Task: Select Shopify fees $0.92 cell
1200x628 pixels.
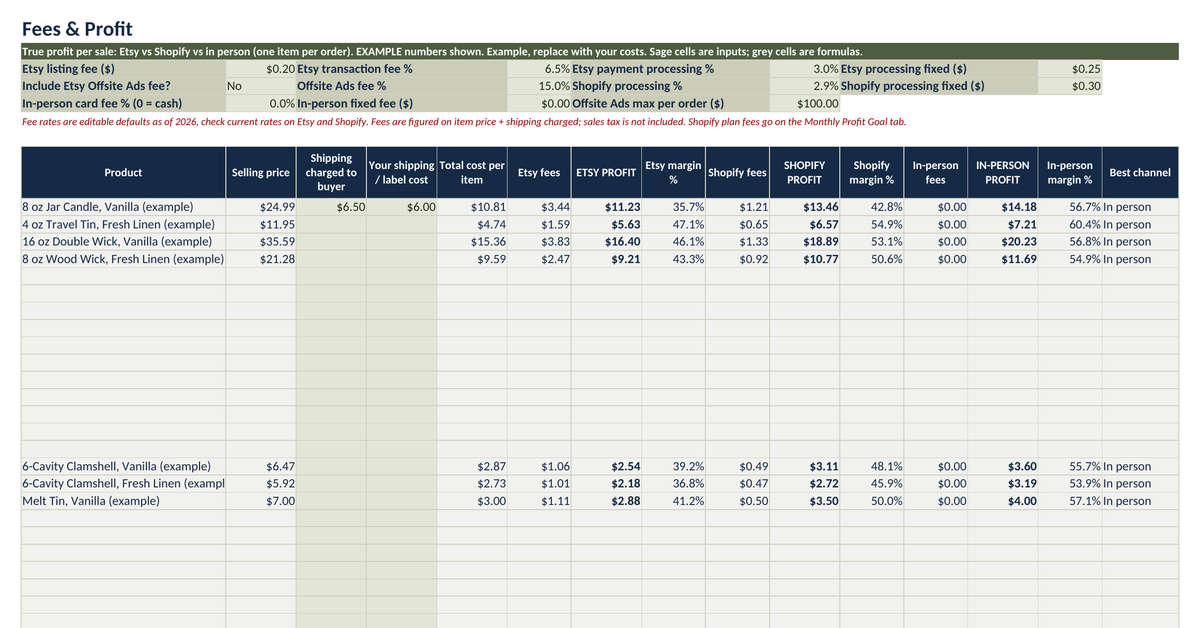Action: 738,259
